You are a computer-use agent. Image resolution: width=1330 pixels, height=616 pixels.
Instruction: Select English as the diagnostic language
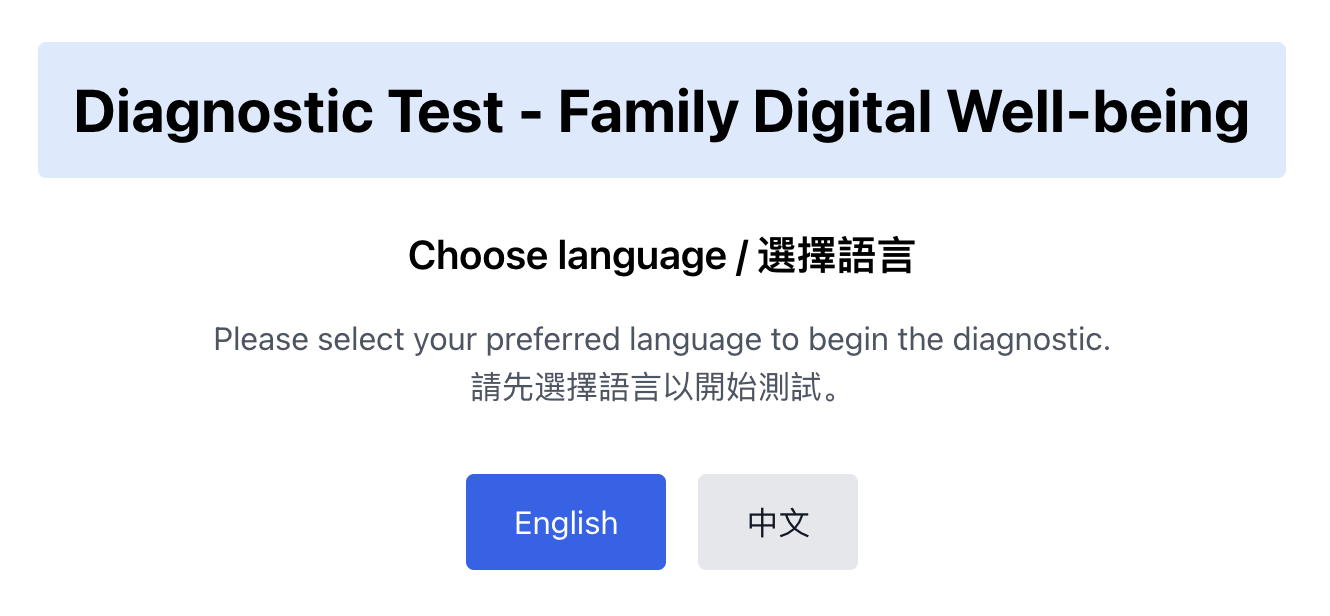click(x=565, y=522)
